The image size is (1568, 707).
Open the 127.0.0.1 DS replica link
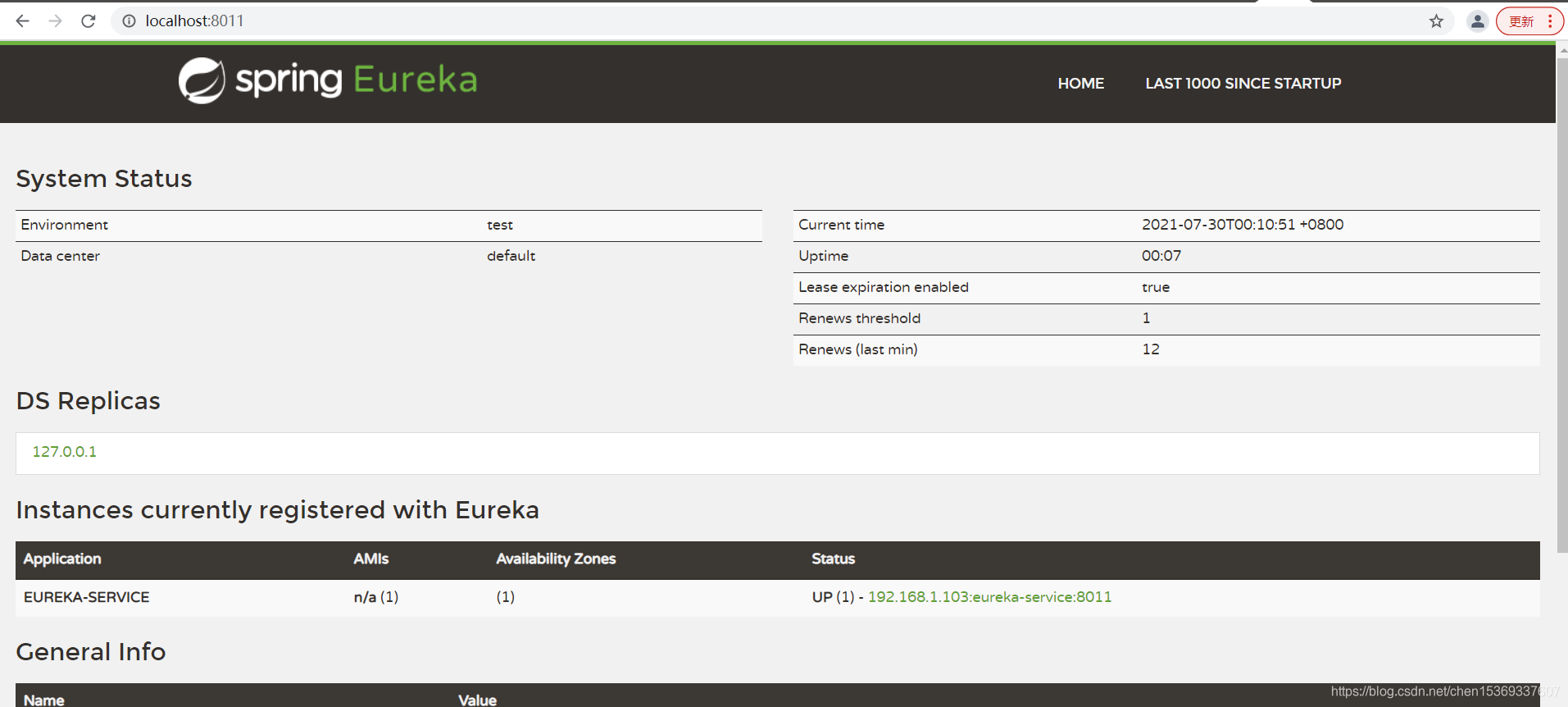[x=64, y=452]
